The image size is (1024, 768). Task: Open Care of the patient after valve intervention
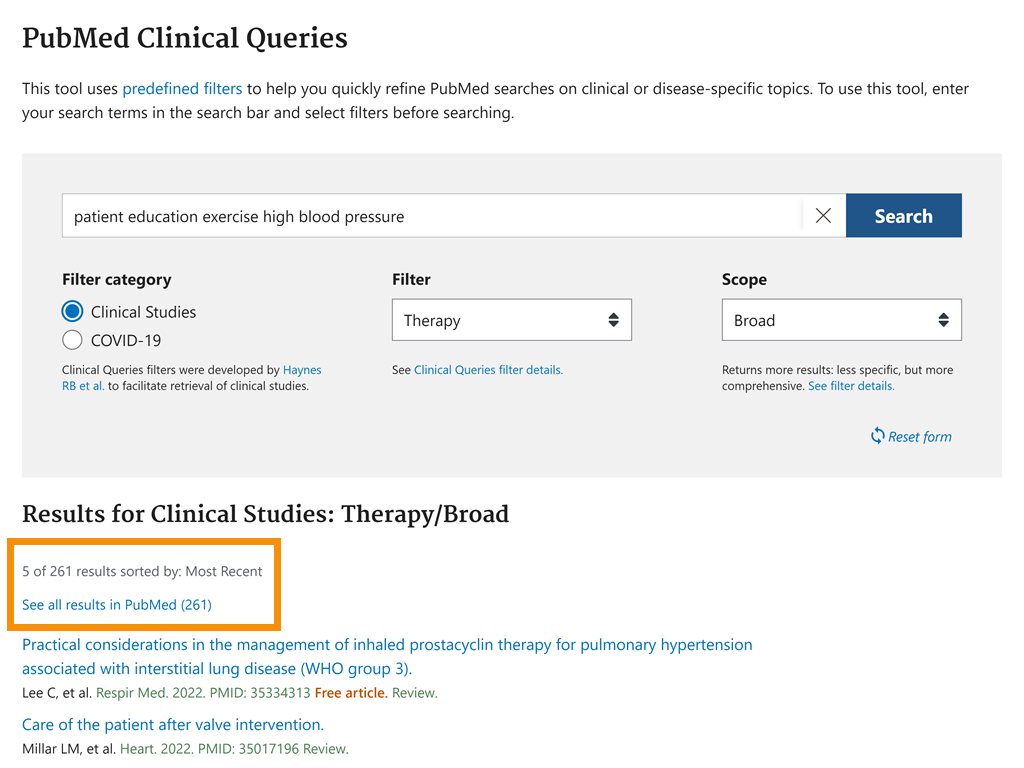(x=173, y=725)
